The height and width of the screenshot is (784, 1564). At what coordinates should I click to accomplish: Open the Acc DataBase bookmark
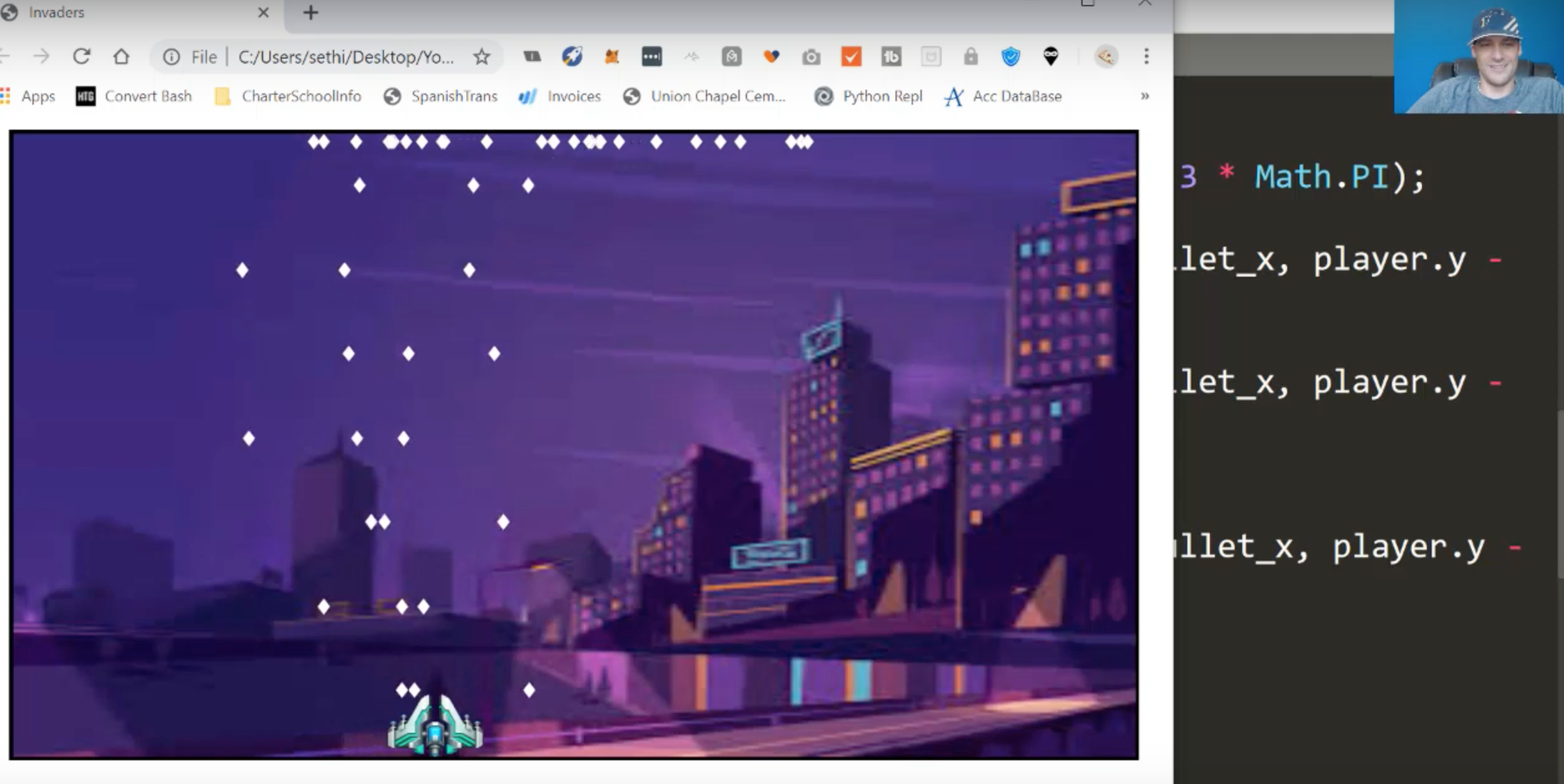(1004, 96)
